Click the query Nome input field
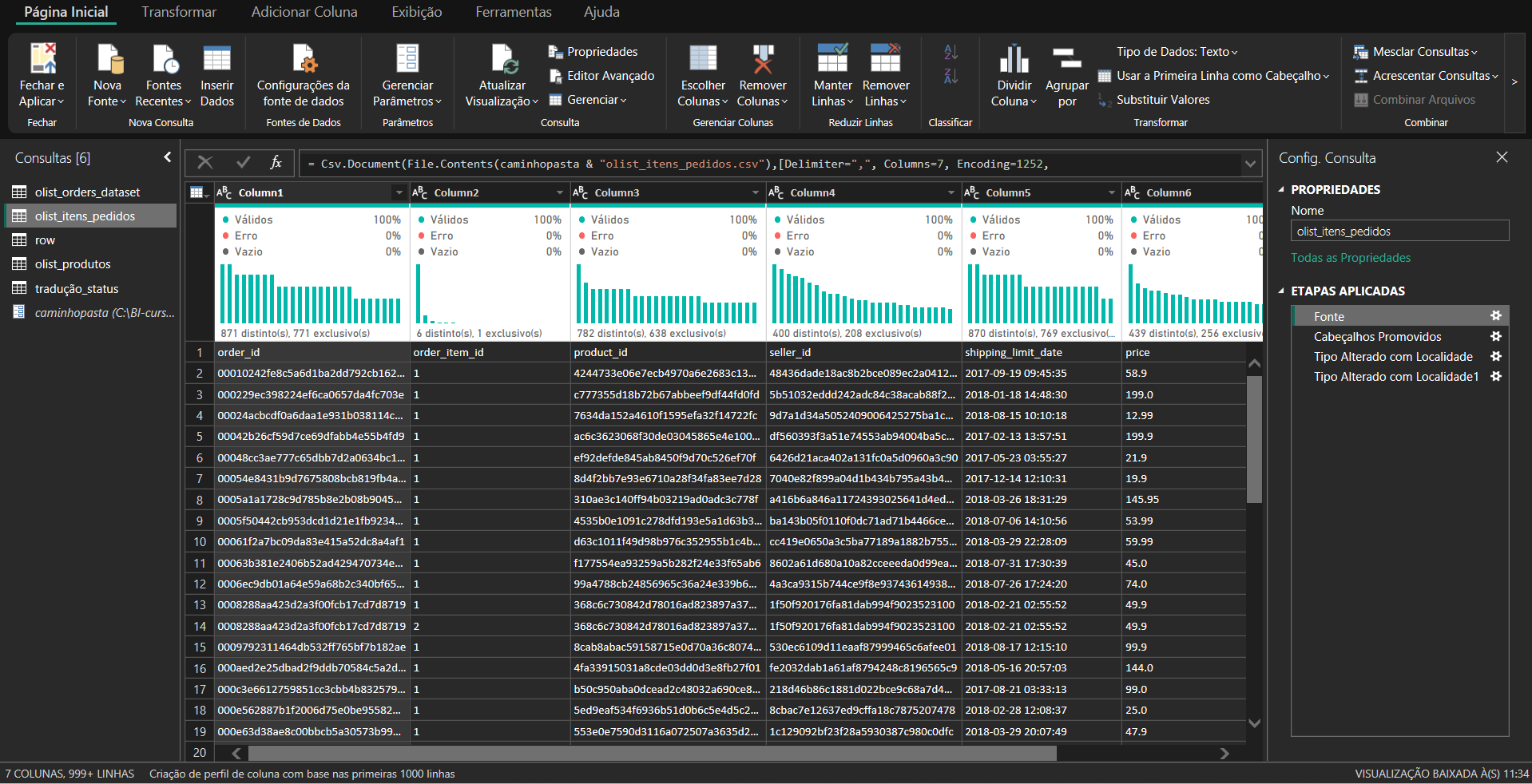 1399,231
